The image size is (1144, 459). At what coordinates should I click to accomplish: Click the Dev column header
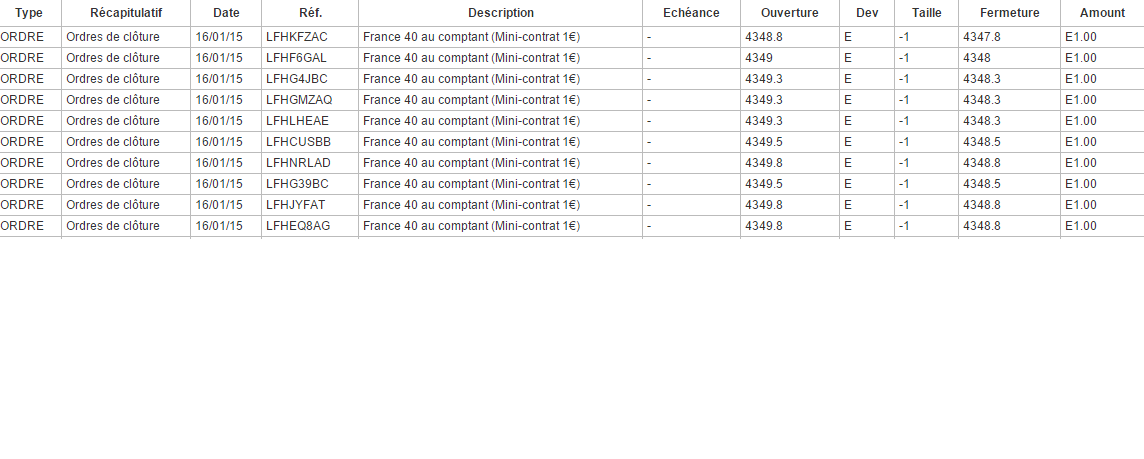[x=867, y=13]
